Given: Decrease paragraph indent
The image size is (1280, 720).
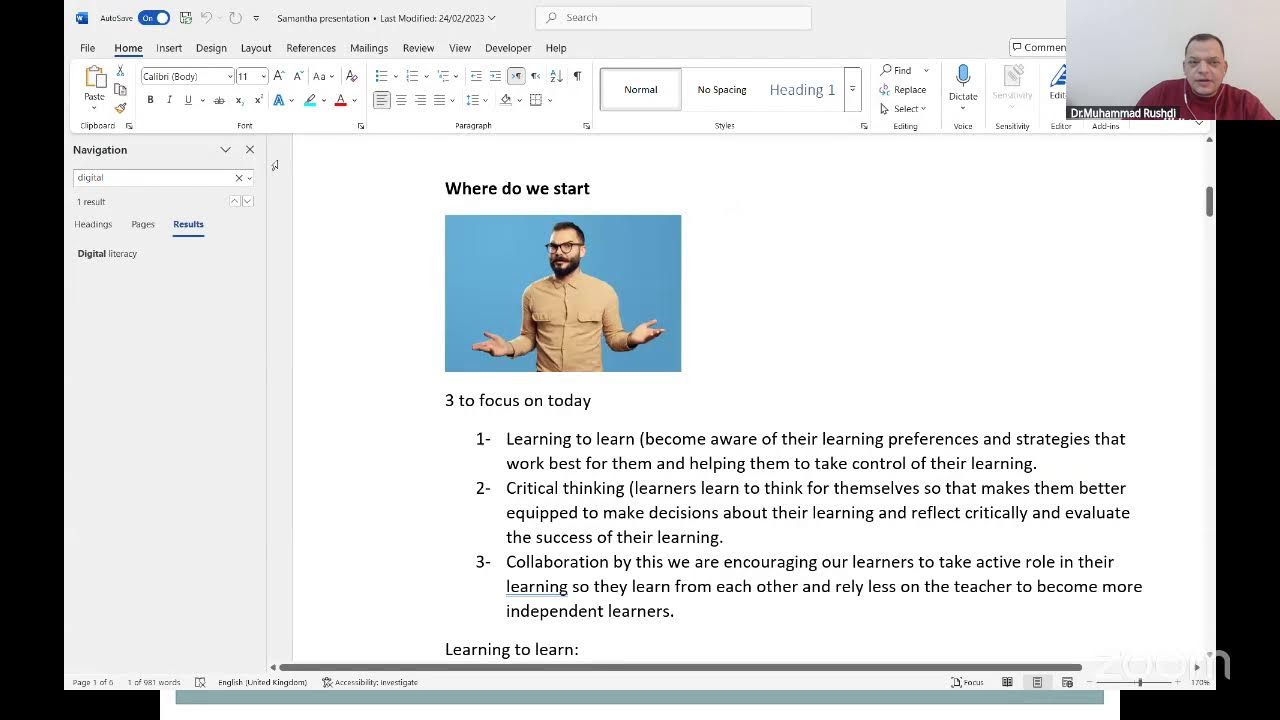Looking at the screenshot, I should [476, 76].
